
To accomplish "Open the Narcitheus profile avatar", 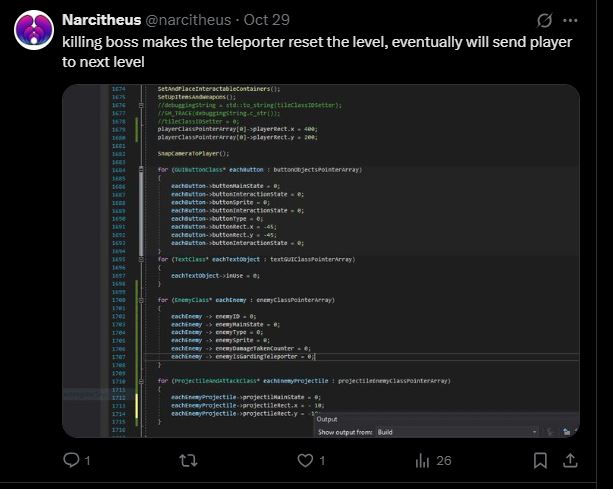I will click(x=33, y=32).
